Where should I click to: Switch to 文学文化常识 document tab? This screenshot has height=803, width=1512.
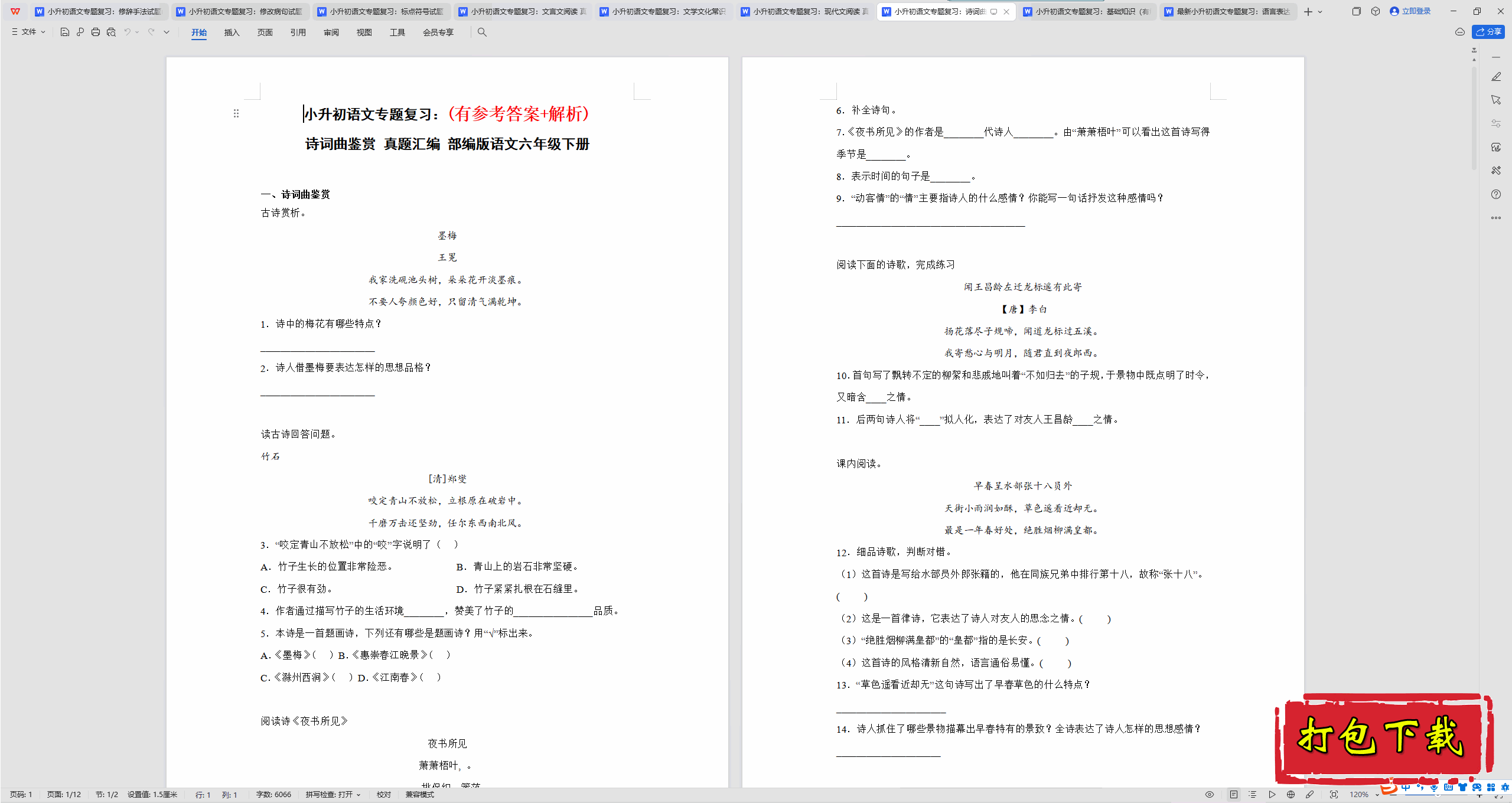click(x=663, y=12)
